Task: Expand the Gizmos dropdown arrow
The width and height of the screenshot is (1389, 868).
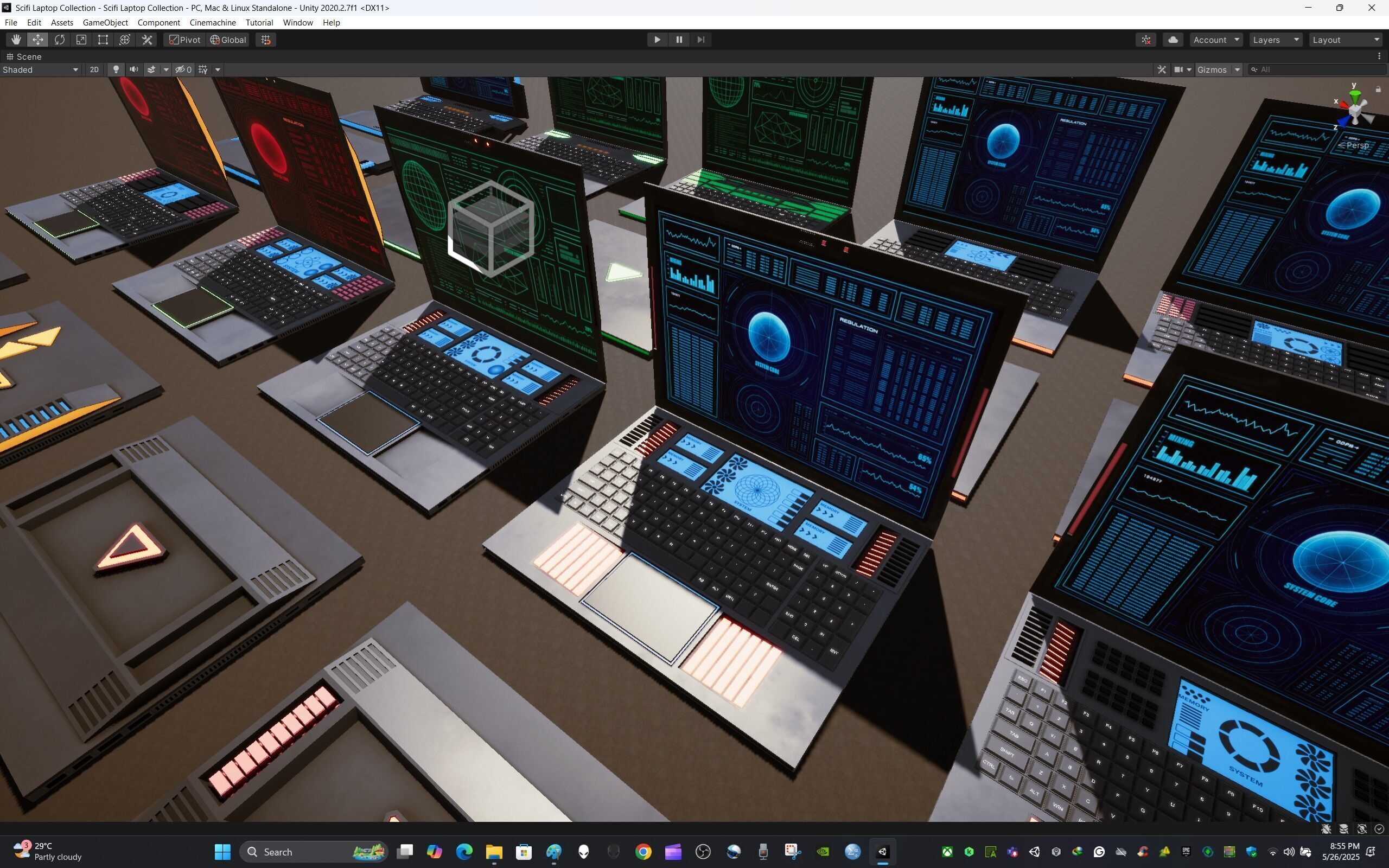Action: tap(1237, 69)
